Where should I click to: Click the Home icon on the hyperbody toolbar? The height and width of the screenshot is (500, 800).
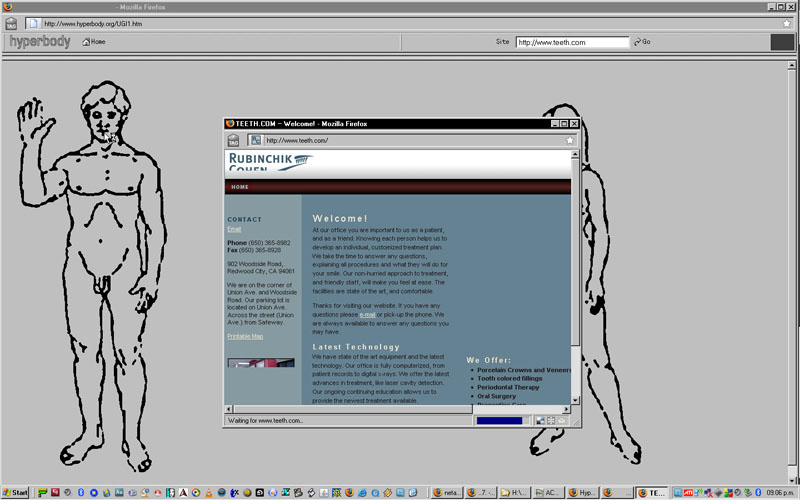[x=94, y=42]
